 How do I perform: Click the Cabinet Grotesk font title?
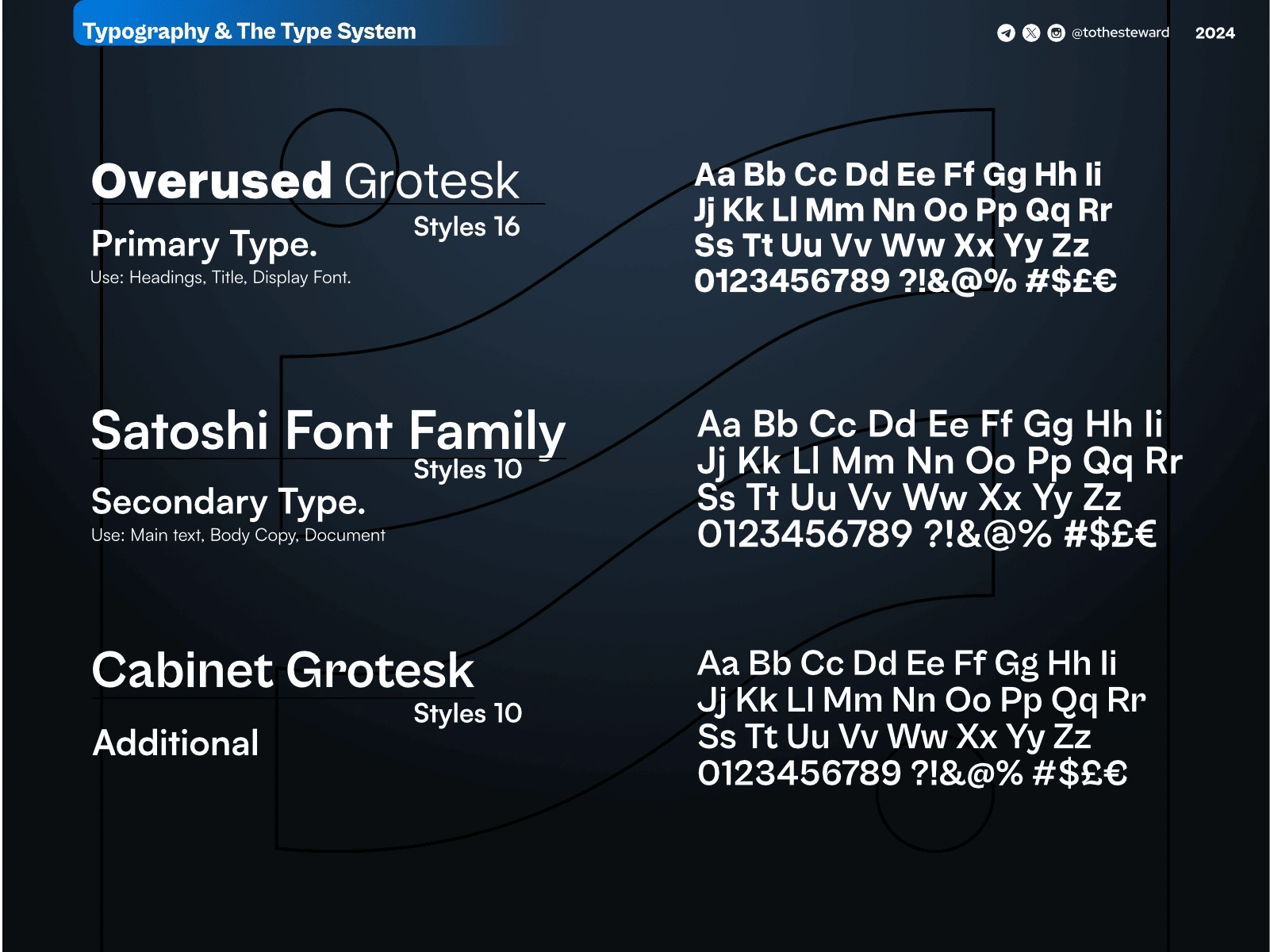282,670
